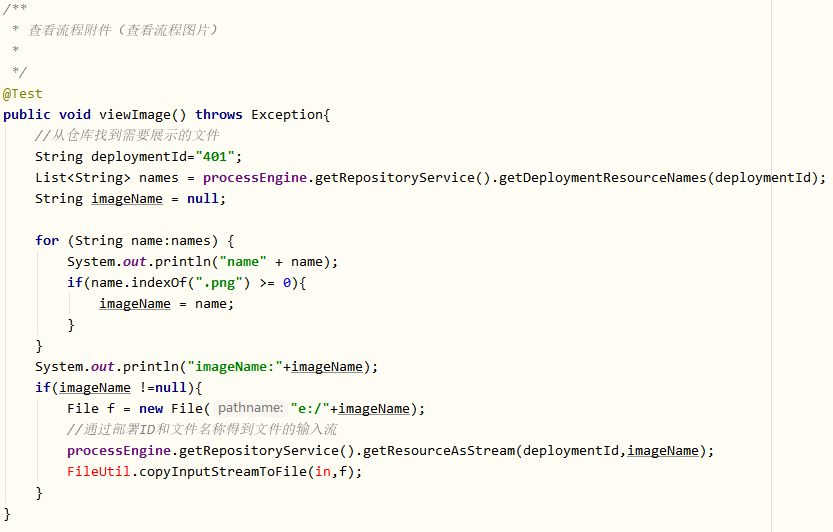Screen dimensions: 833x532
Task: Click the @Test annotation
Action: [22, 94]
